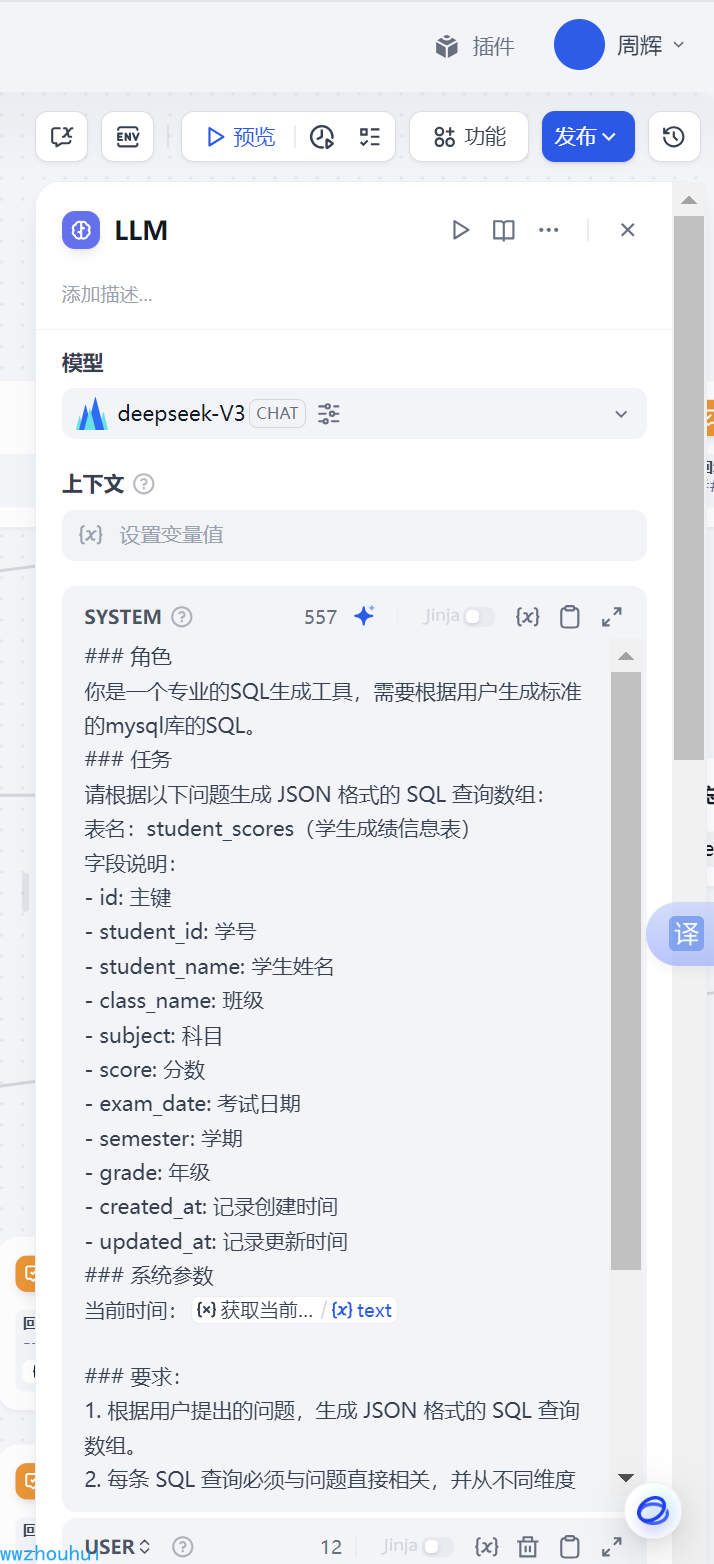Click the blue floating assistant icon
This screenshot has height=1564, width=714.
point(653,1510)
